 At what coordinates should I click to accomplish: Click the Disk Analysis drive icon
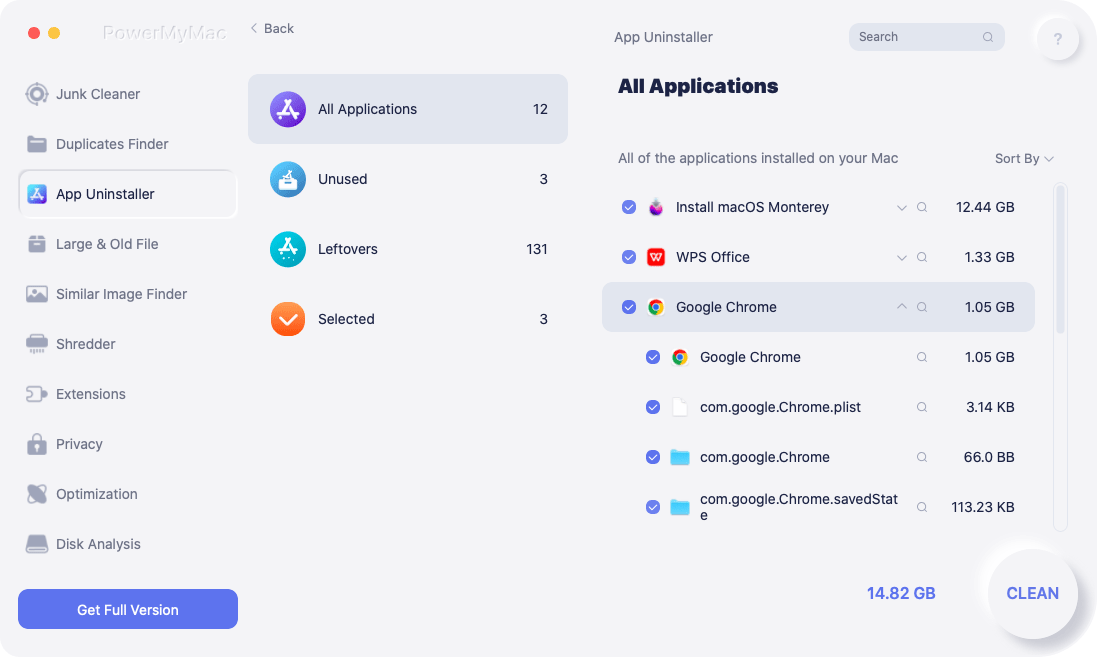coord(36,544)
